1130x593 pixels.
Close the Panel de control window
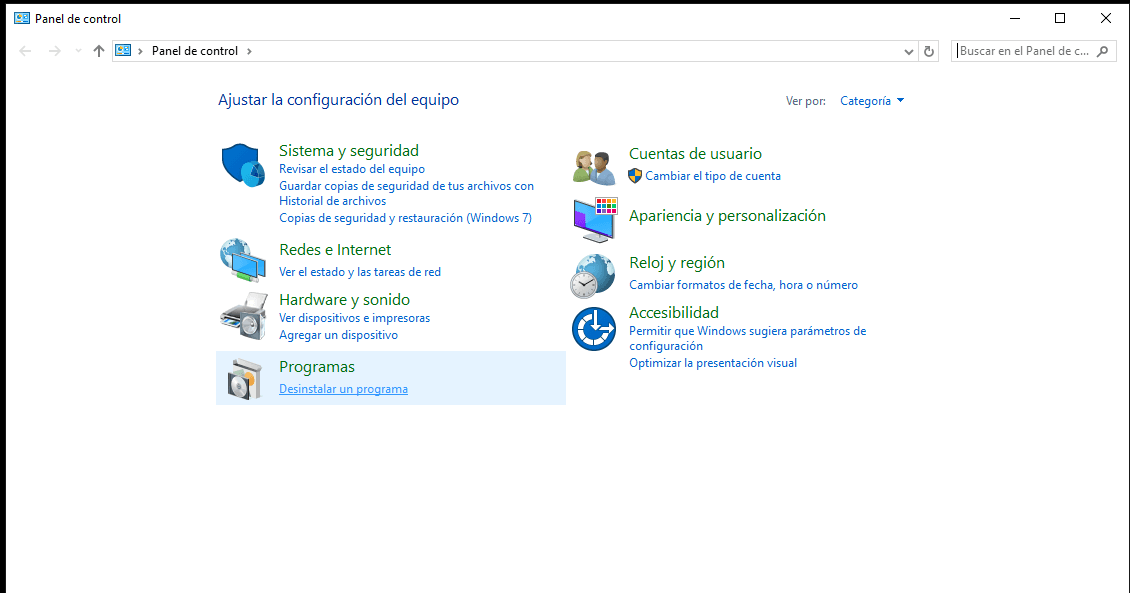pos(1105,18)
